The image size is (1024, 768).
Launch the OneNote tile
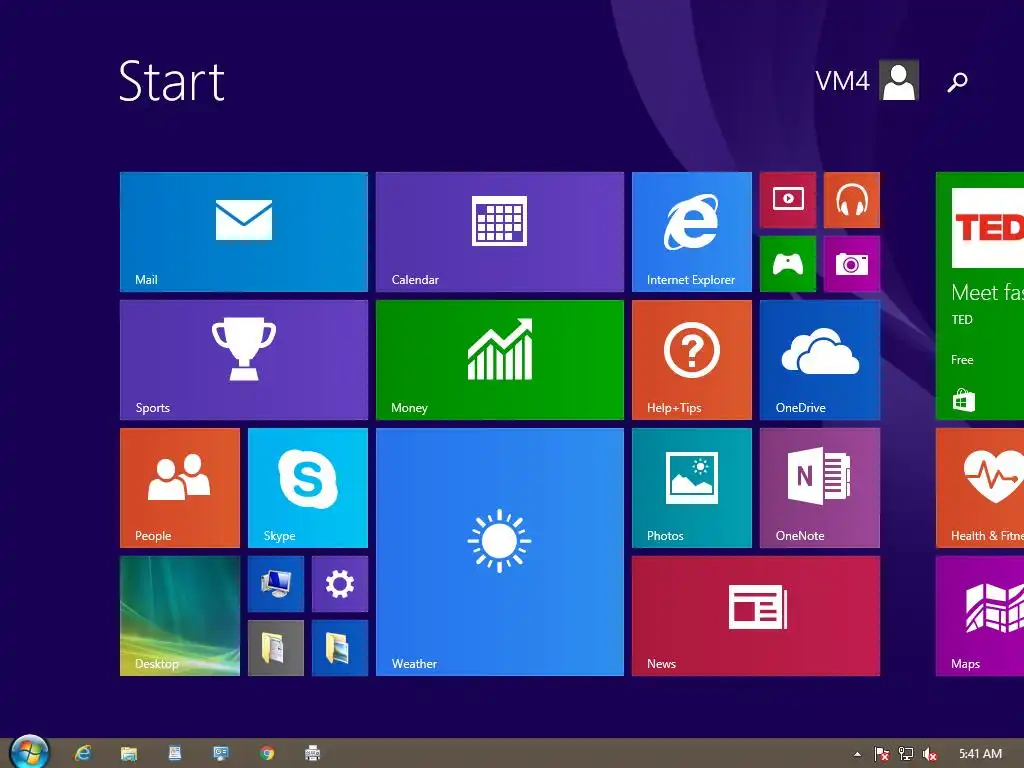[820, 488]
